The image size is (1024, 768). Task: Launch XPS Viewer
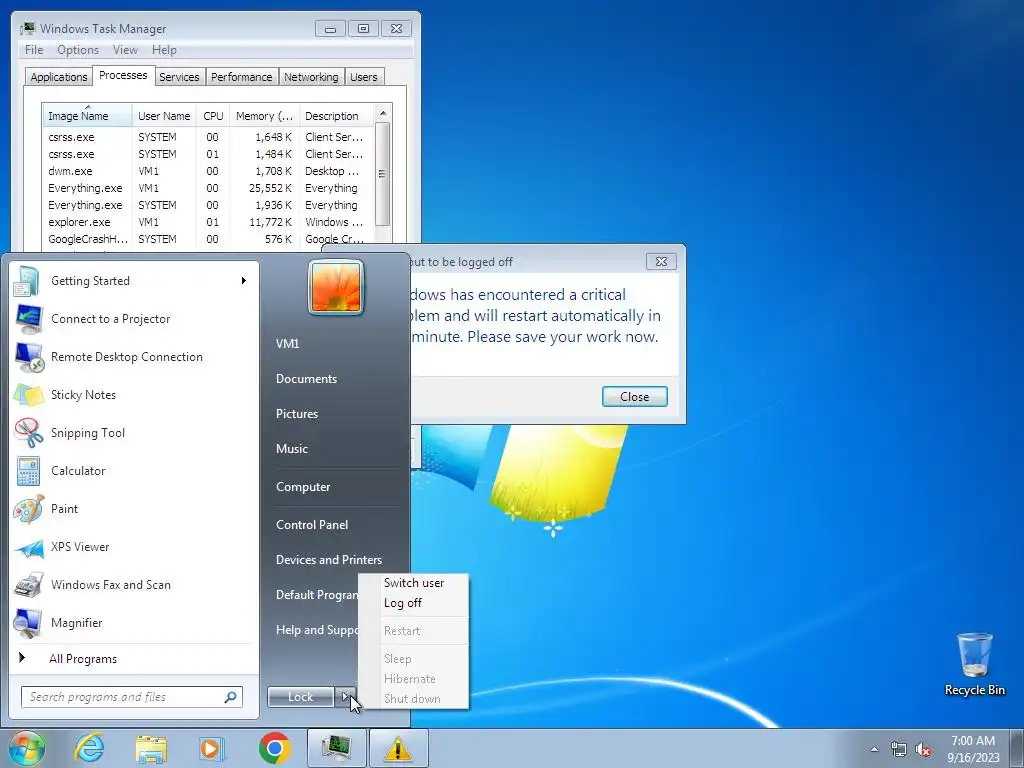[134, 547]
